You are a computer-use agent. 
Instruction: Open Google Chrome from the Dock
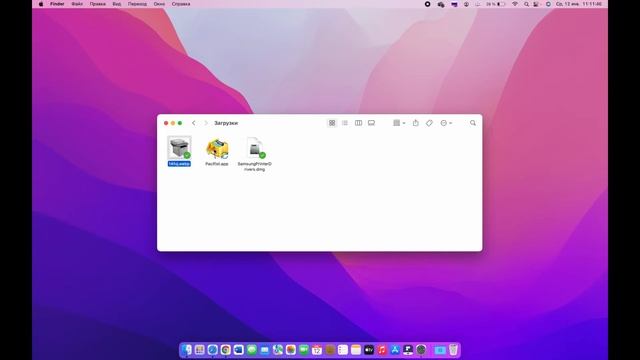point(226,350)
